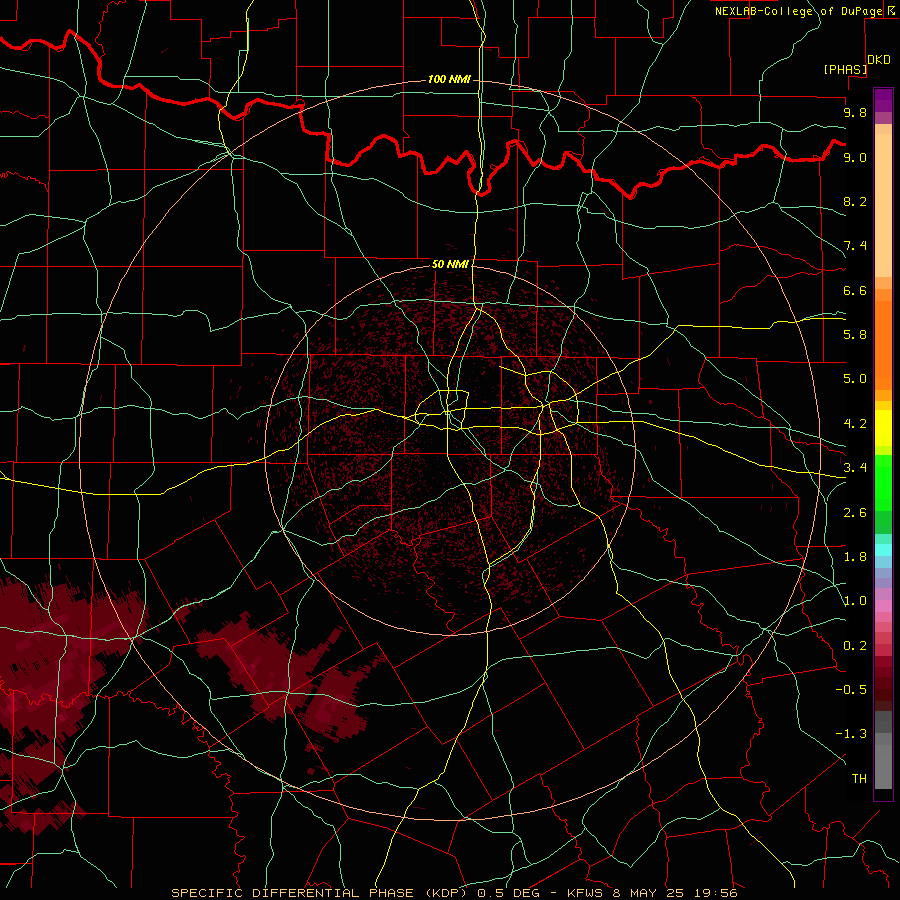Pick the yellow segment of the color bar
This screenshot has height=900, width=900.
point(883,428)
